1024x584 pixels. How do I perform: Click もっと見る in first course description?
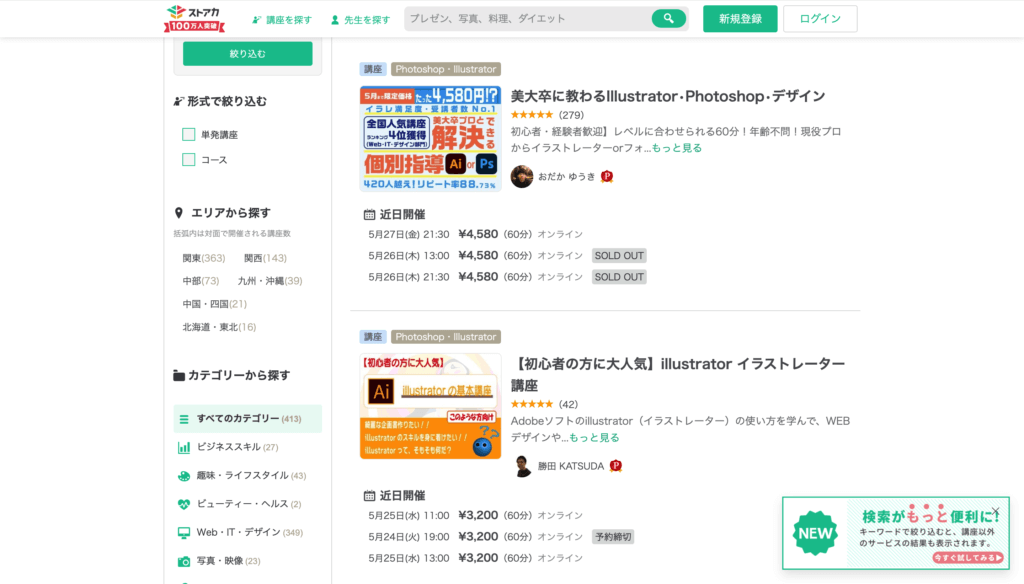[x=677, y=148]
